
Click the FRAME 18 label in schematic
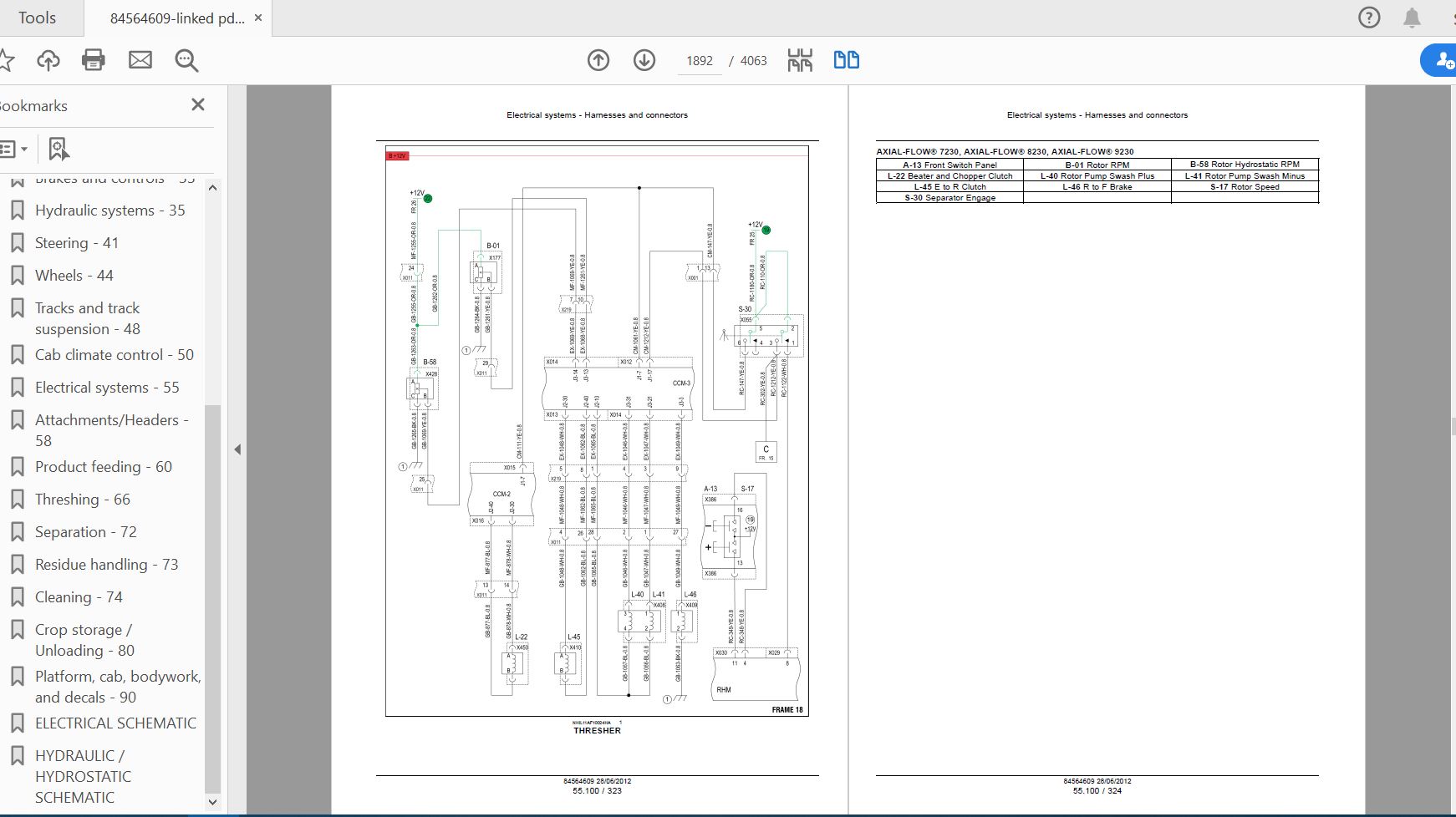tap(787, 710)
